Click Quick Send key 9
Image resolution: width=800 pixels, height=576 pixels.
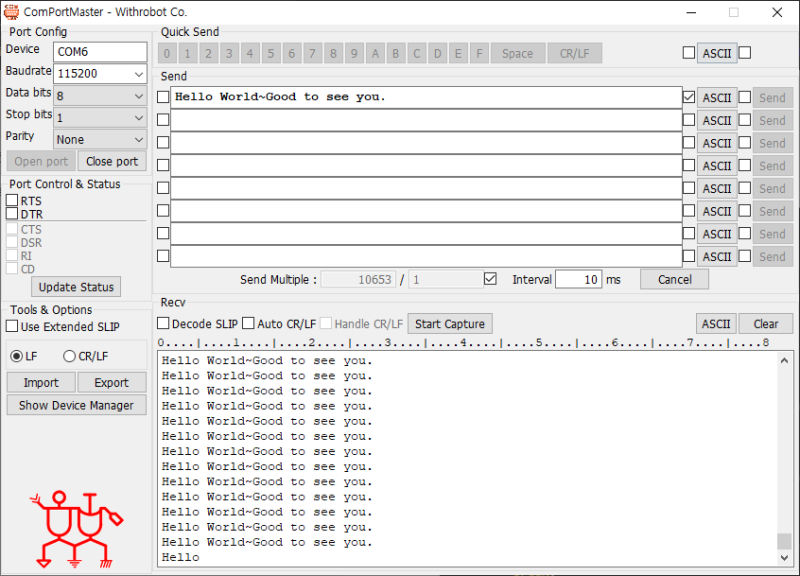click(x=354, y=54)
